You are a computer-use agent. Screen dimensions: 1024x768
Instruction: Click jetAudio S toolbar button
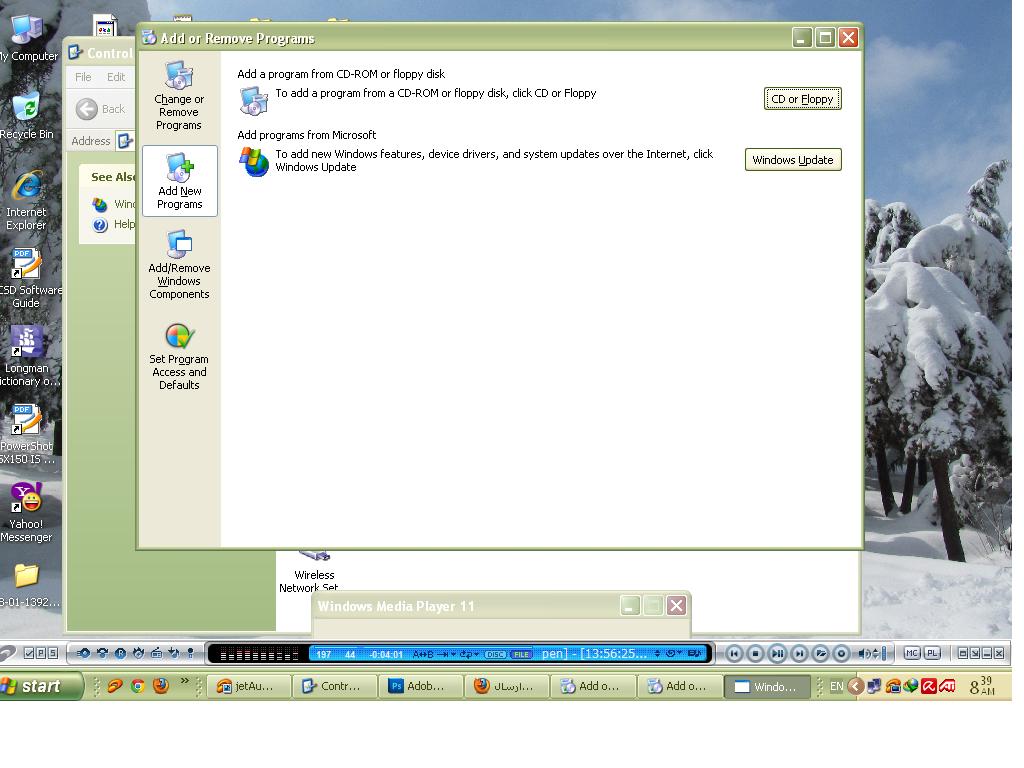pos(53,653)
